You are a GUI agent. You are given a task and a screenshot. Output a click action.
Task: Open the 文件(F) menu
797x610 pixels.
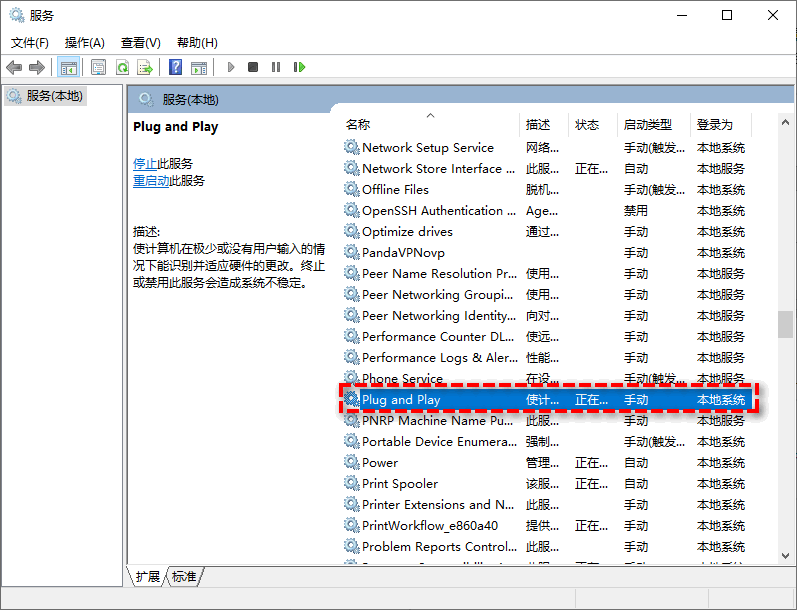point(30,43)
